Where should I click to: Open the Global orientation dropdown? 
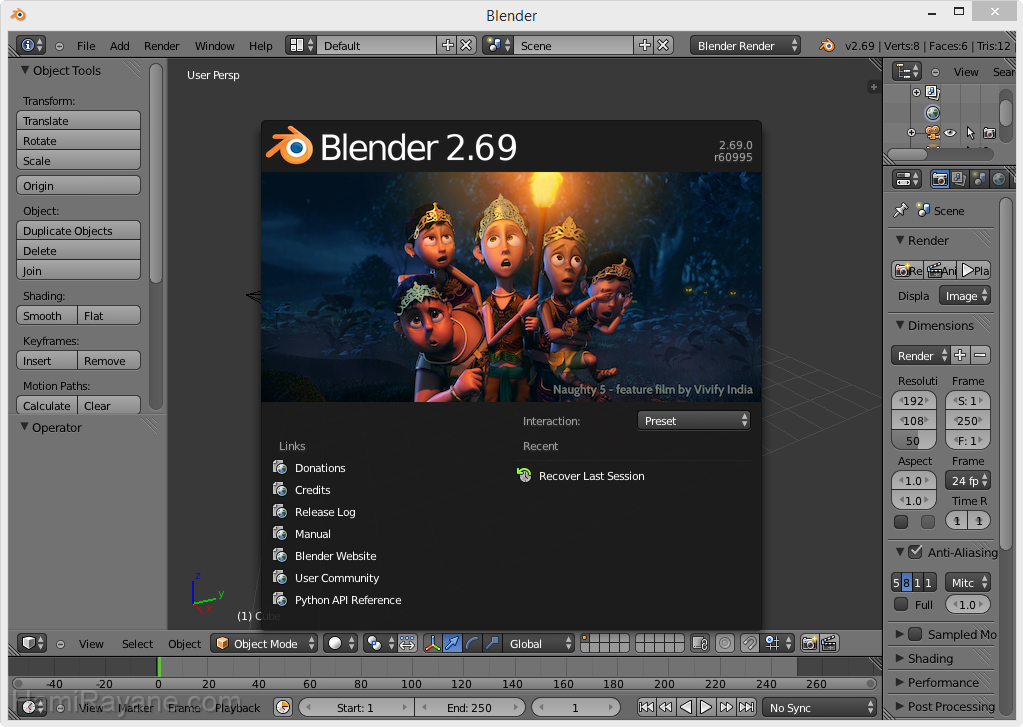pos(541,643)
